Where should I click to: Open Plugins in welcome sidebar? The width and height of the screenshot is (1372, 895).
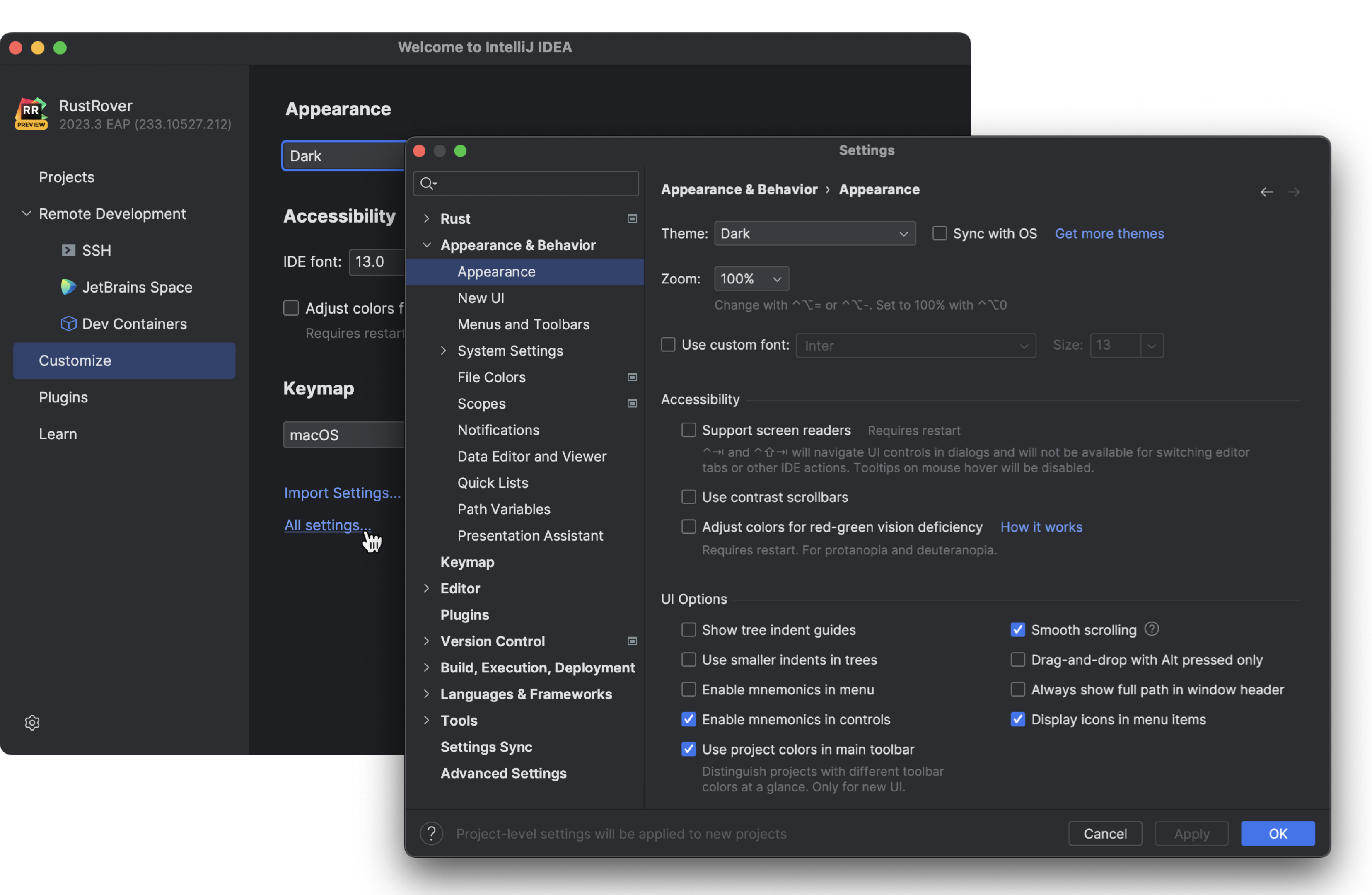click(x=63, y=397)
